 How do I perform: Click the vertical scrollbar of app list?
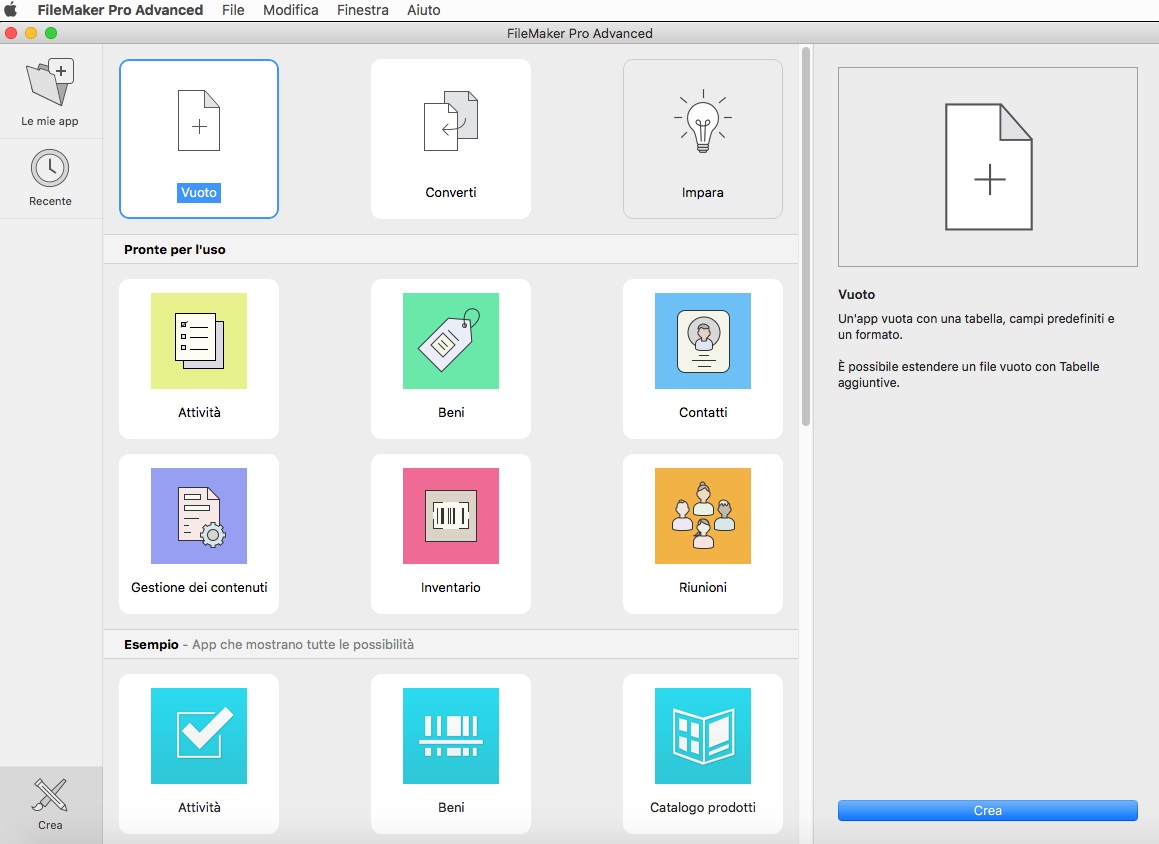coord(806,236)
